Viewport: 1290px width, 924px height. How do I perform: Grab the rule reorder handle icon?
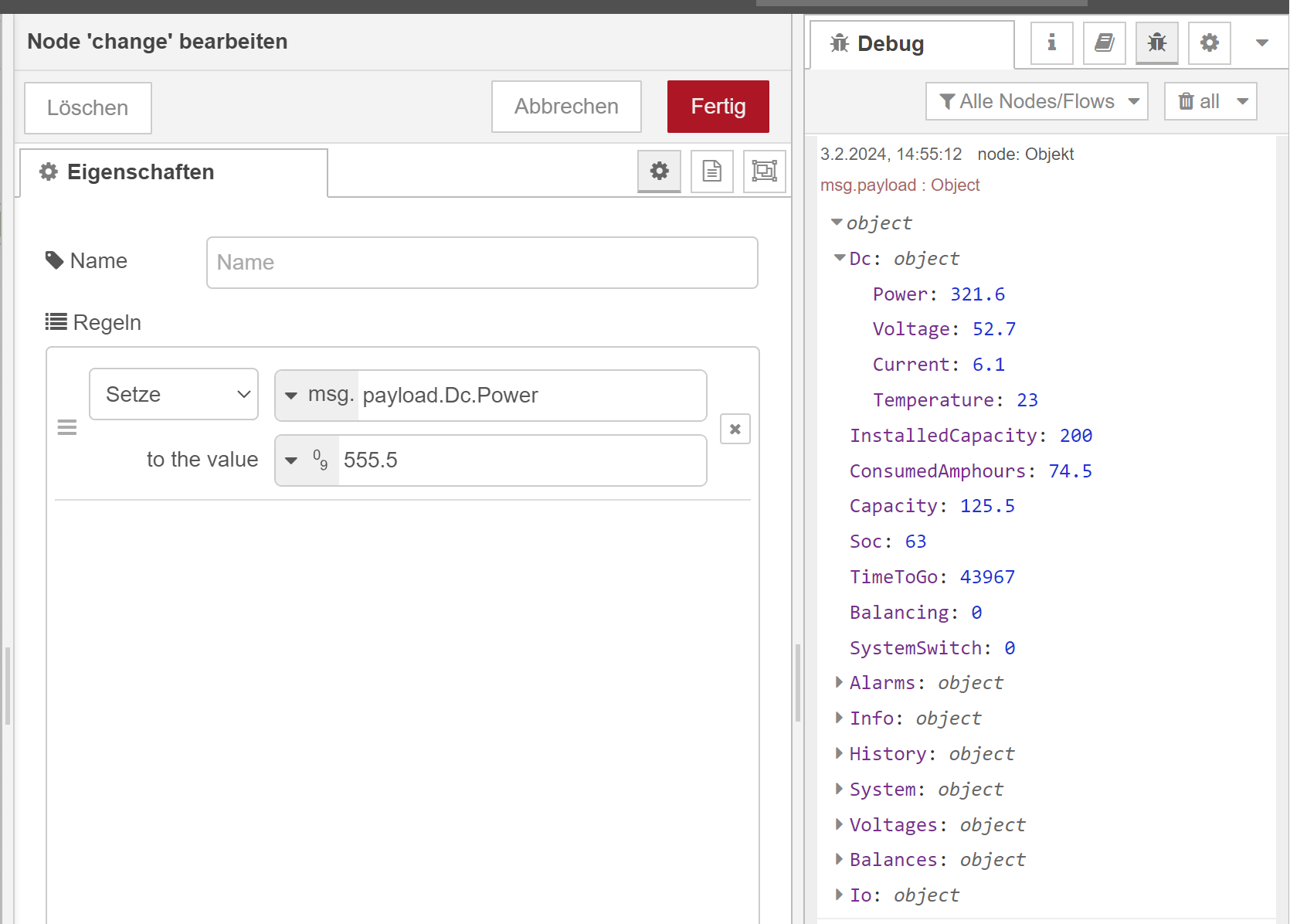[67, 427]
